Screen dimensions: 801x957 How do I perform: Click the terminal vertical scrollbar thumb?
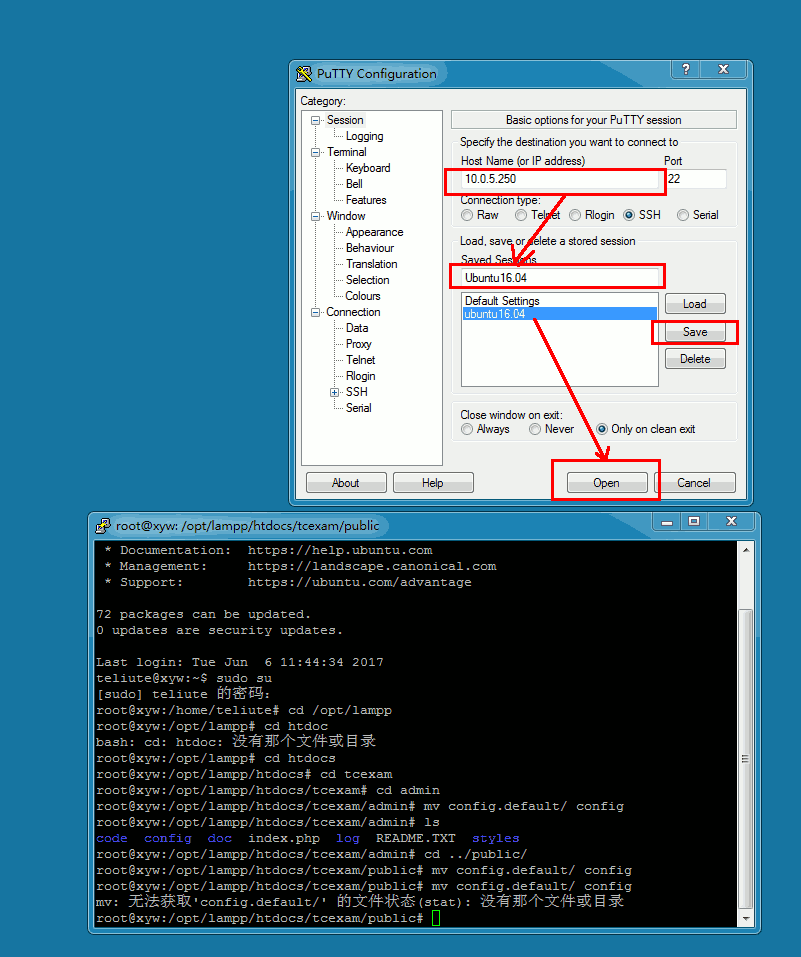745,759
